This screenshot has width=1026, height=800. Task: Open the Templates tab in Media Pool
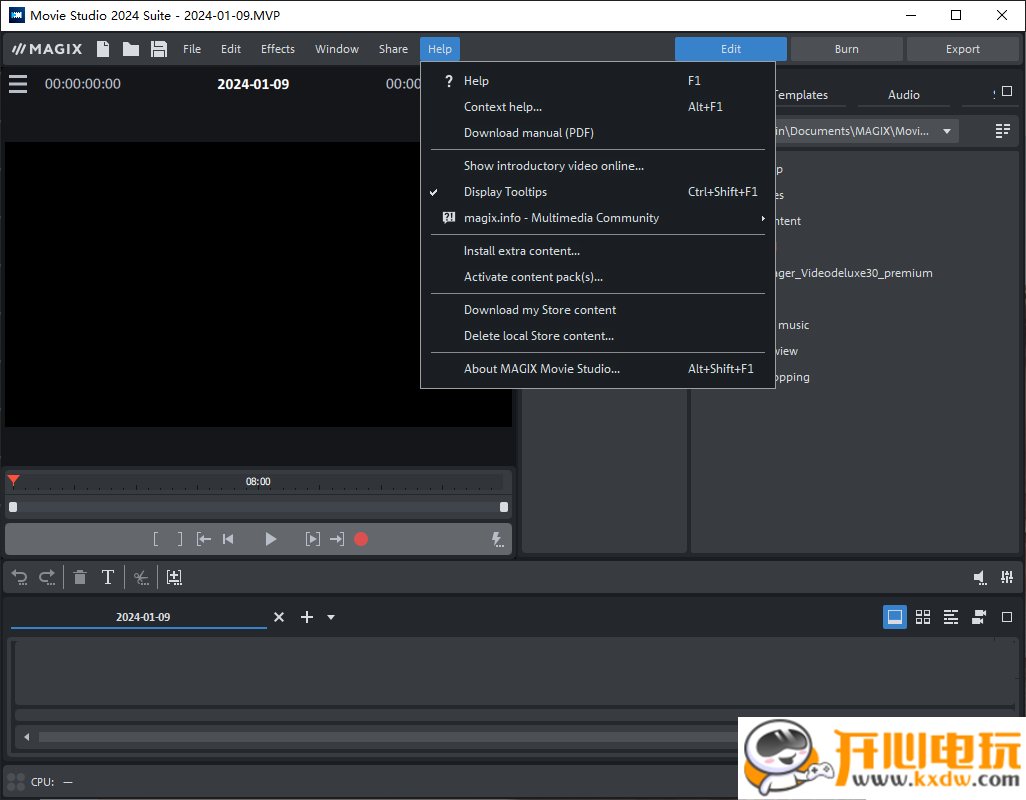(802, 95)
